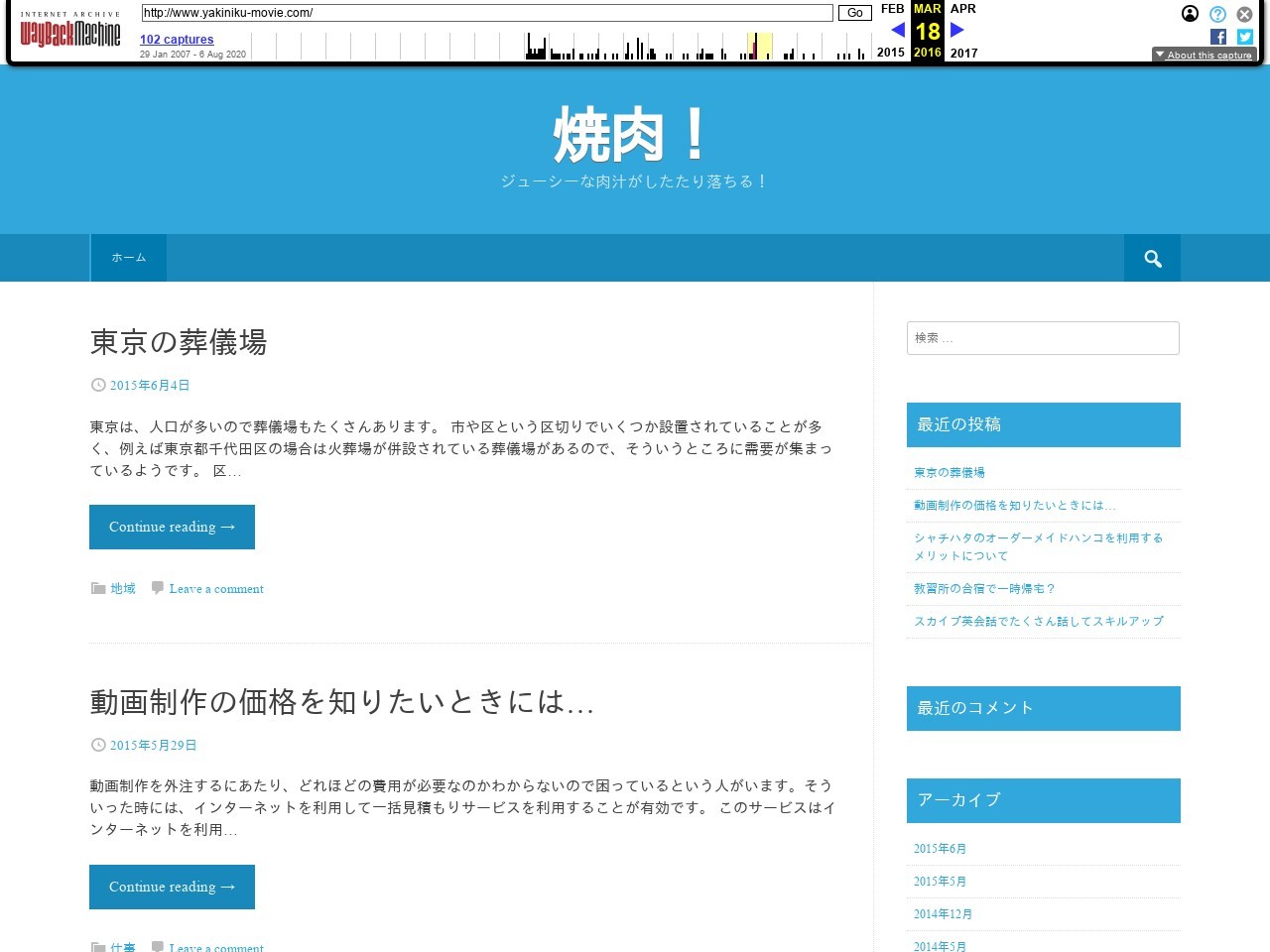
Task: Expand About this capture
Action: [1204, 55]
